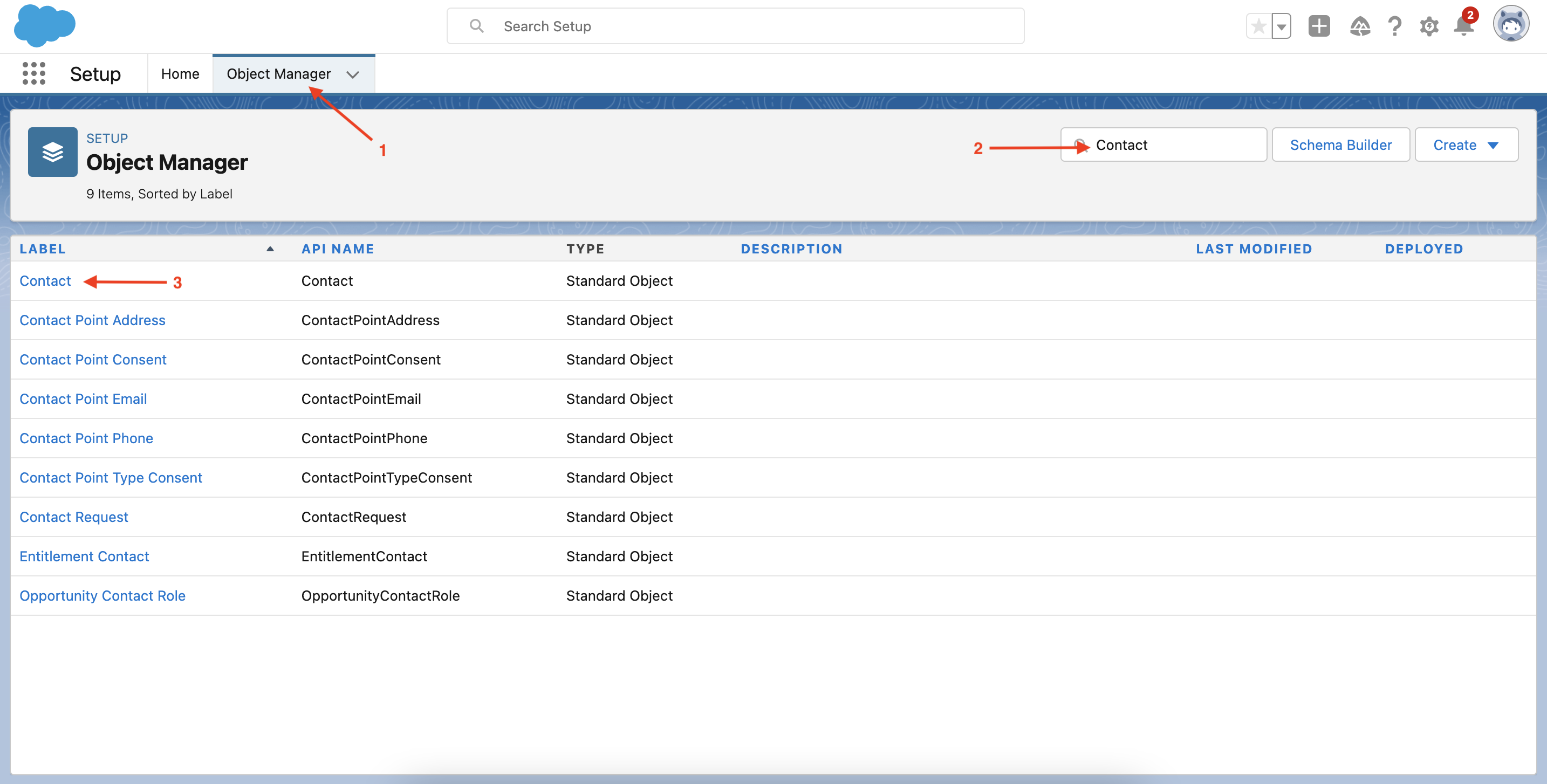
Task: Open the Setup gear icon
Action: click(x=1430, y=26)
